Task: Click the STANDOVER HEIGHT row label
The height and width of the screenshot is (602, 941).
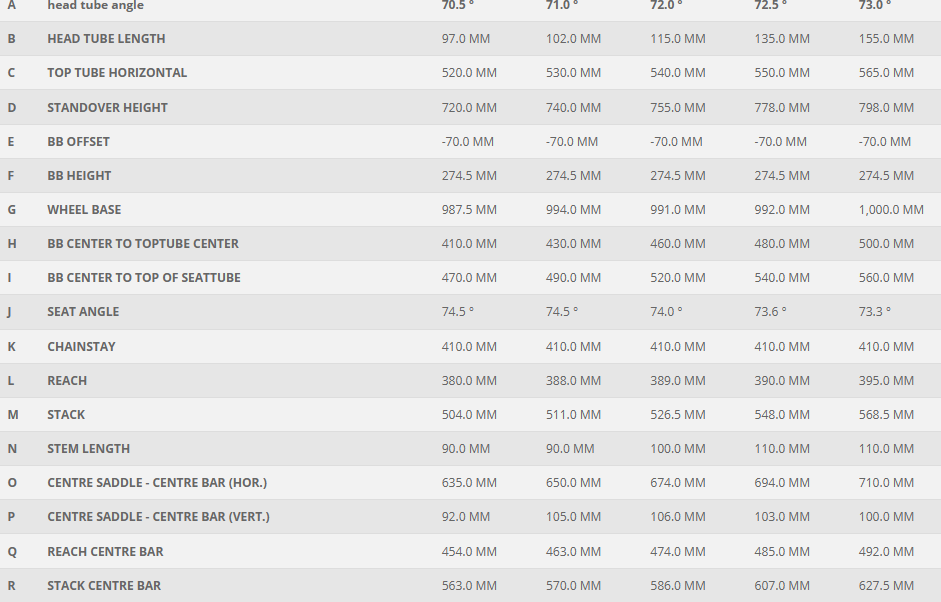Action: [107, 108]
